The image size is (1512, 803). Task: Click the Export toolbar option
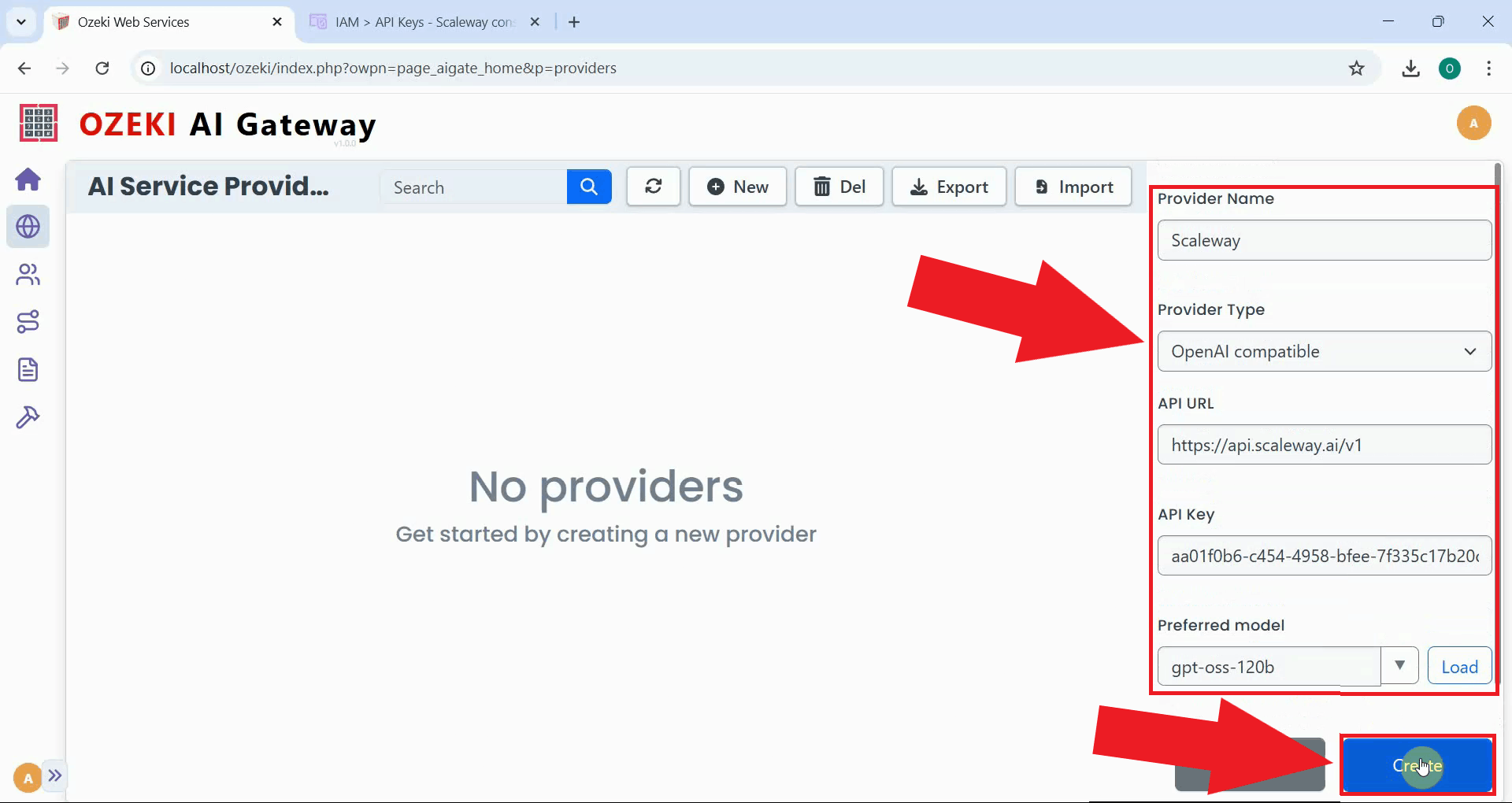pyautogui.click(x=949, y=187)
